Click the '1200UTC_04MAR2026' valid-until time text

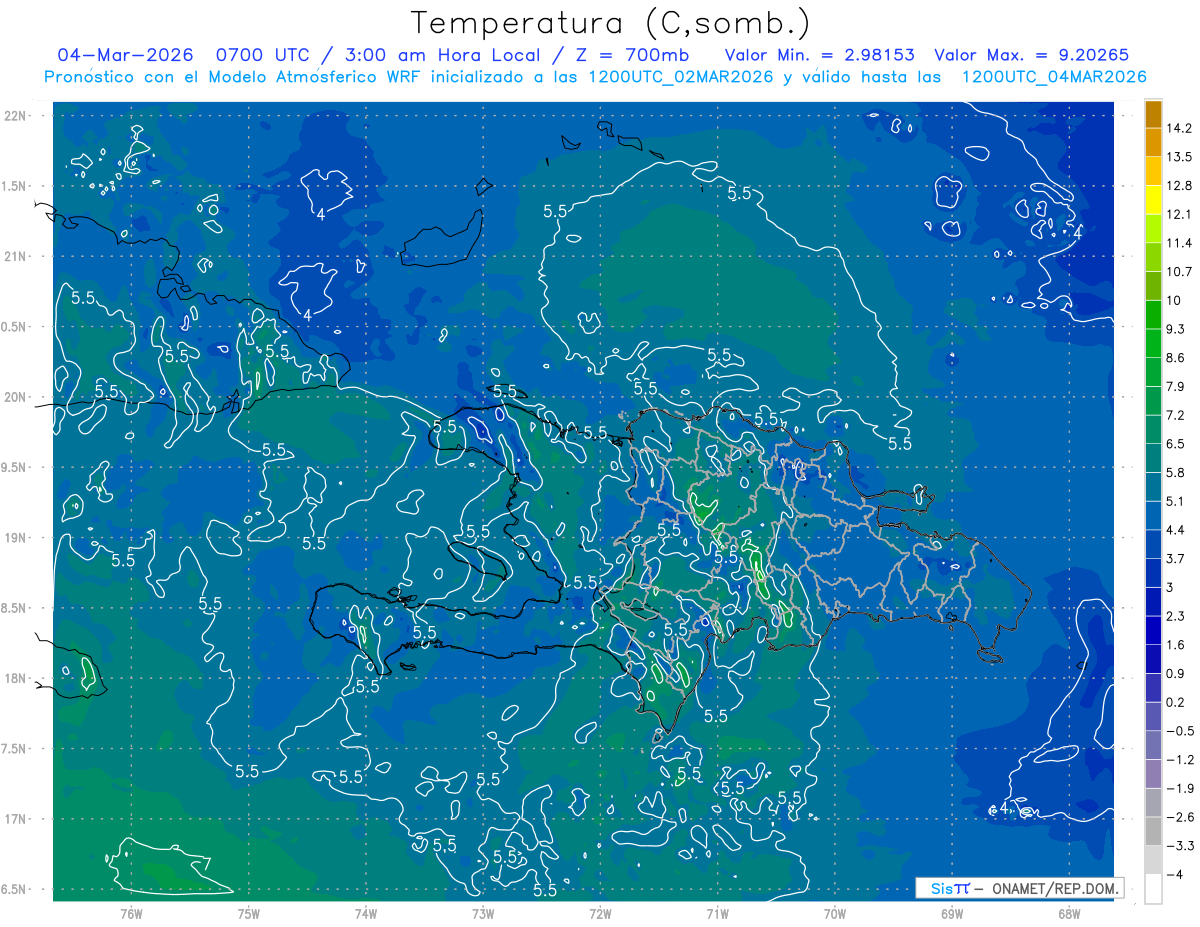(1053, 77)
